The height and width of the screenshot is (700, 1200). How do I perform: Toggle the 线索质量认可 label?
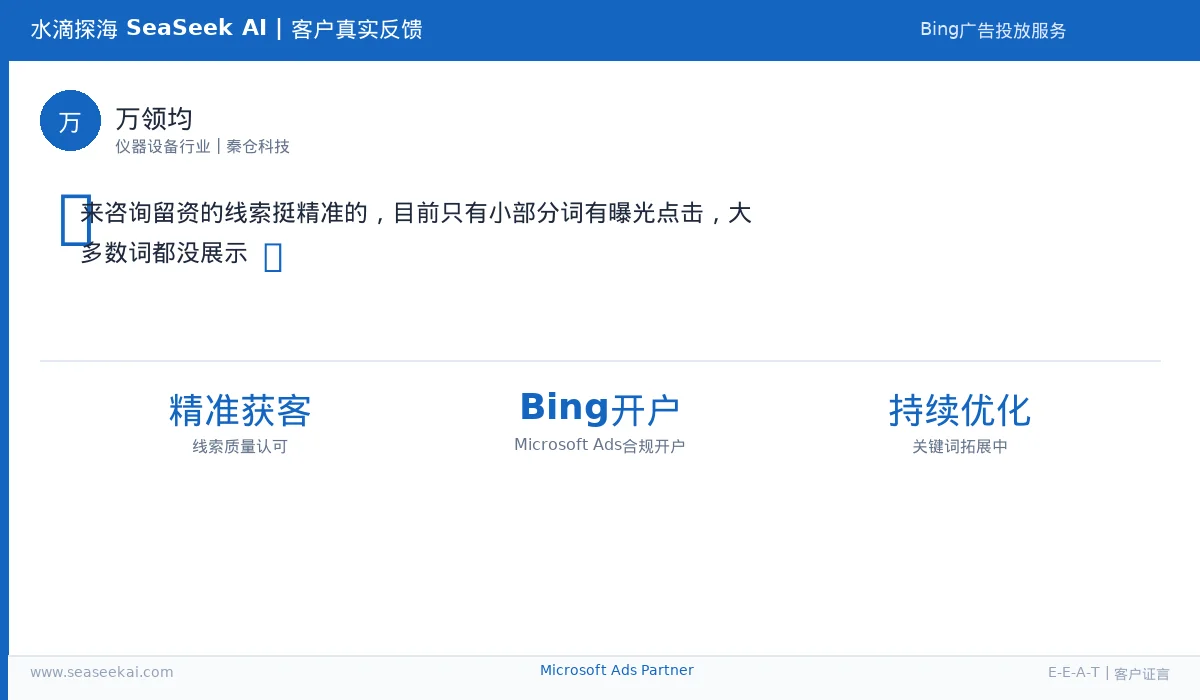[x=239, y=446]
